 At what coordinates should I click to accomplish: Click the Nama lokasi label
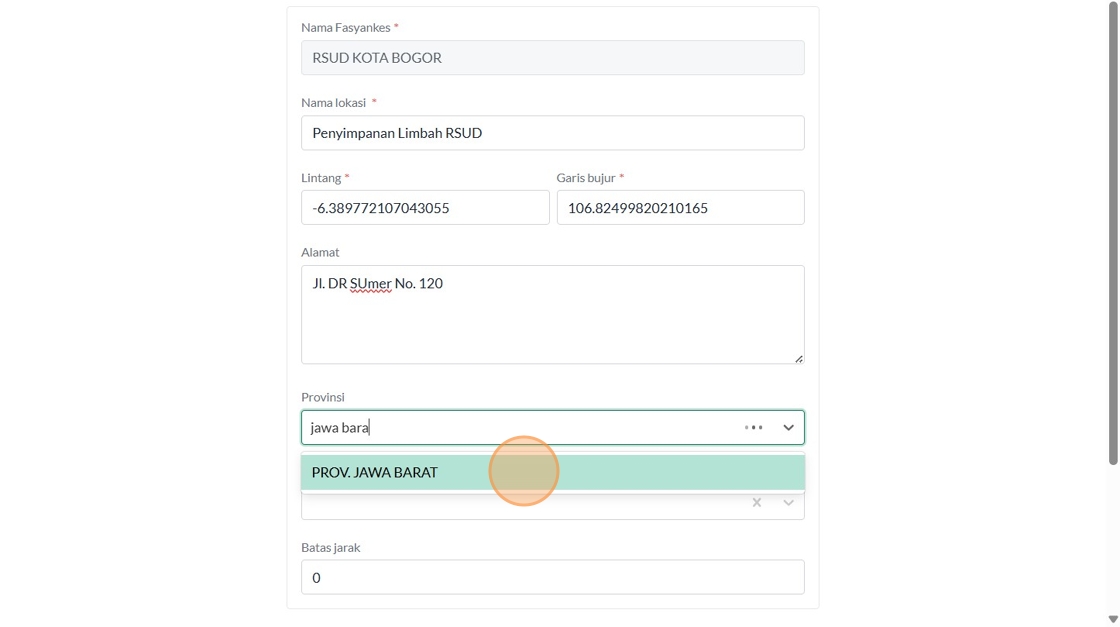coord(334,102)
